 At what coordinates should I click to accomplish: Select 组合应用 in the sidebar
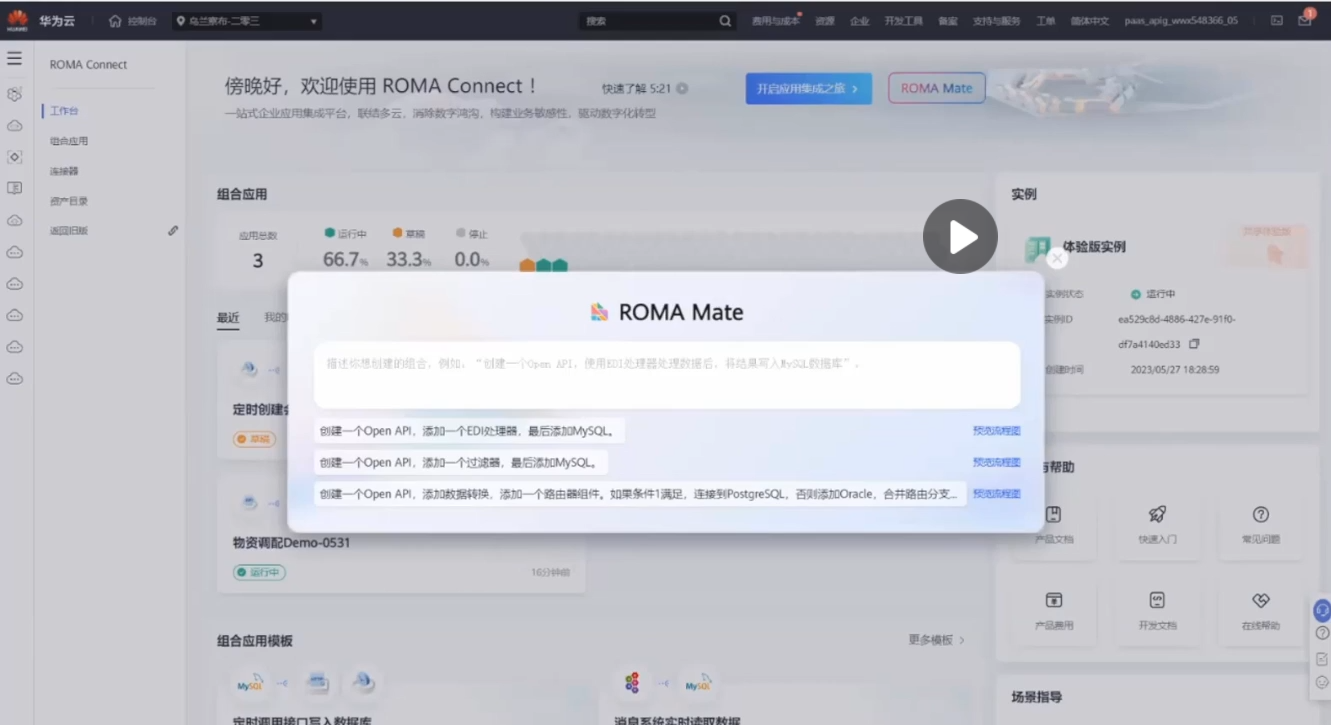69,141
